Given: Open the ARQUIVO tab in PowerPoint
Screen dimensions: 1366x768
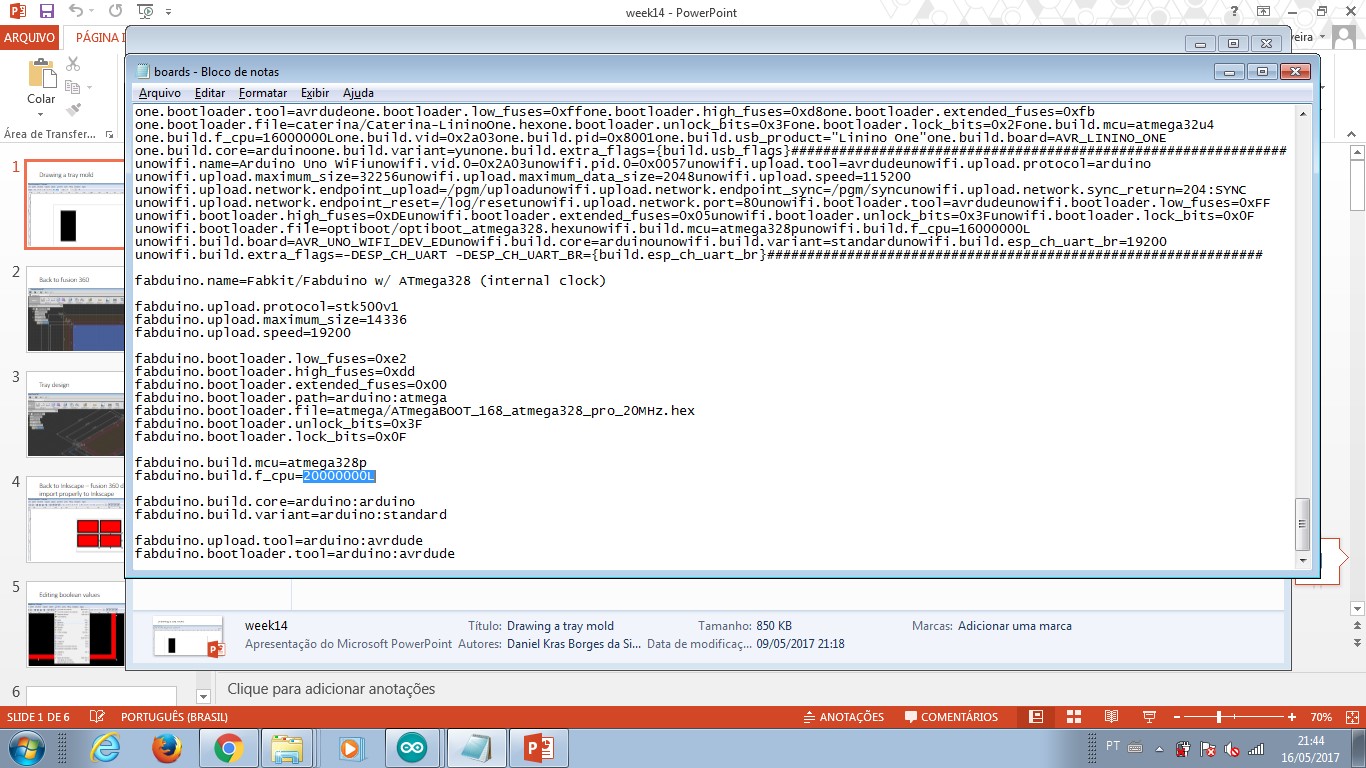Looking at the screenshot, I should click(30, 38).
